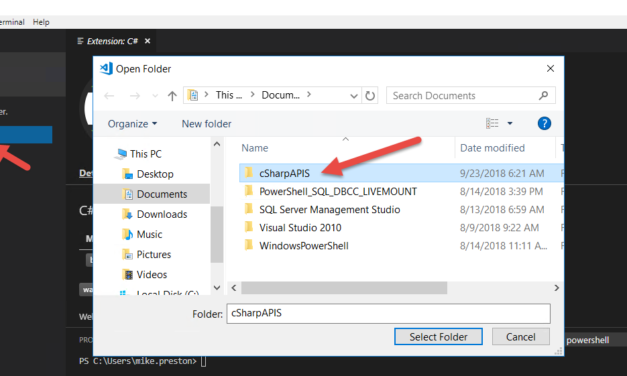This screenshot has height=376, width=627.
Task: Open the Organize dropdown menu
Action: (x=132, y=124)
